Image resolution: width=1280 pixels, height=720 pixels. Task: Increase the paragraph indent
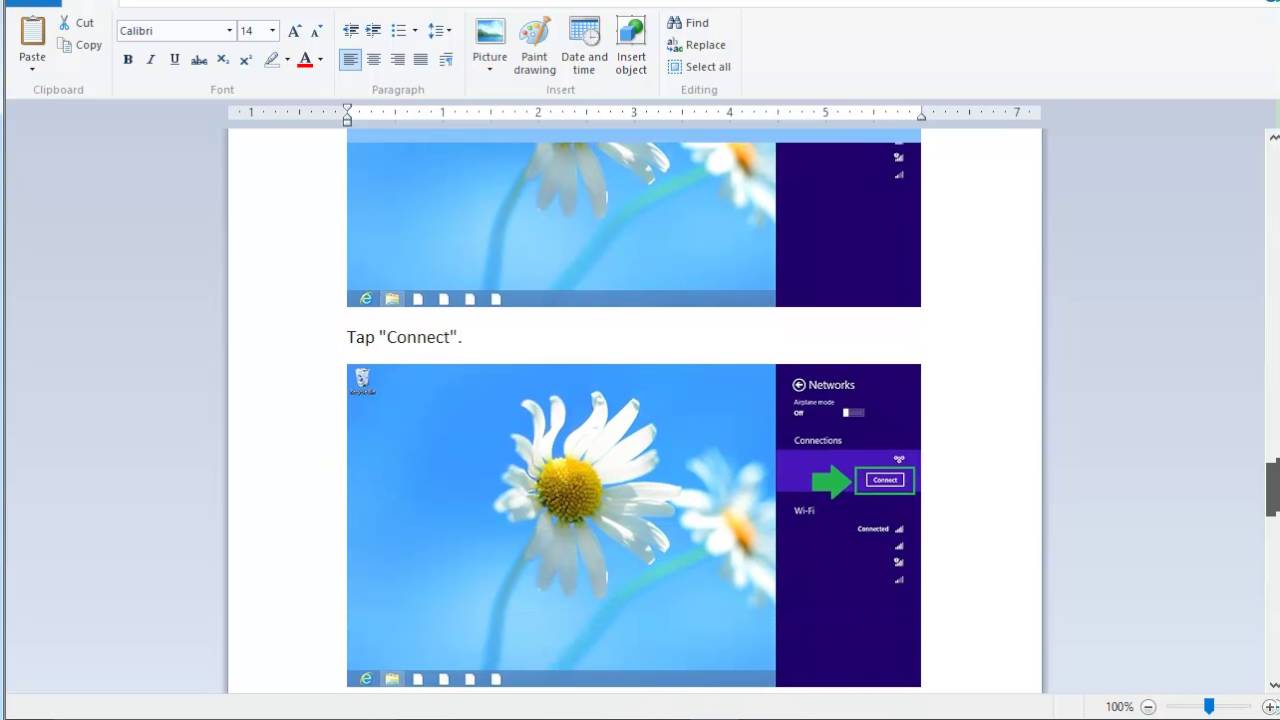373,31
